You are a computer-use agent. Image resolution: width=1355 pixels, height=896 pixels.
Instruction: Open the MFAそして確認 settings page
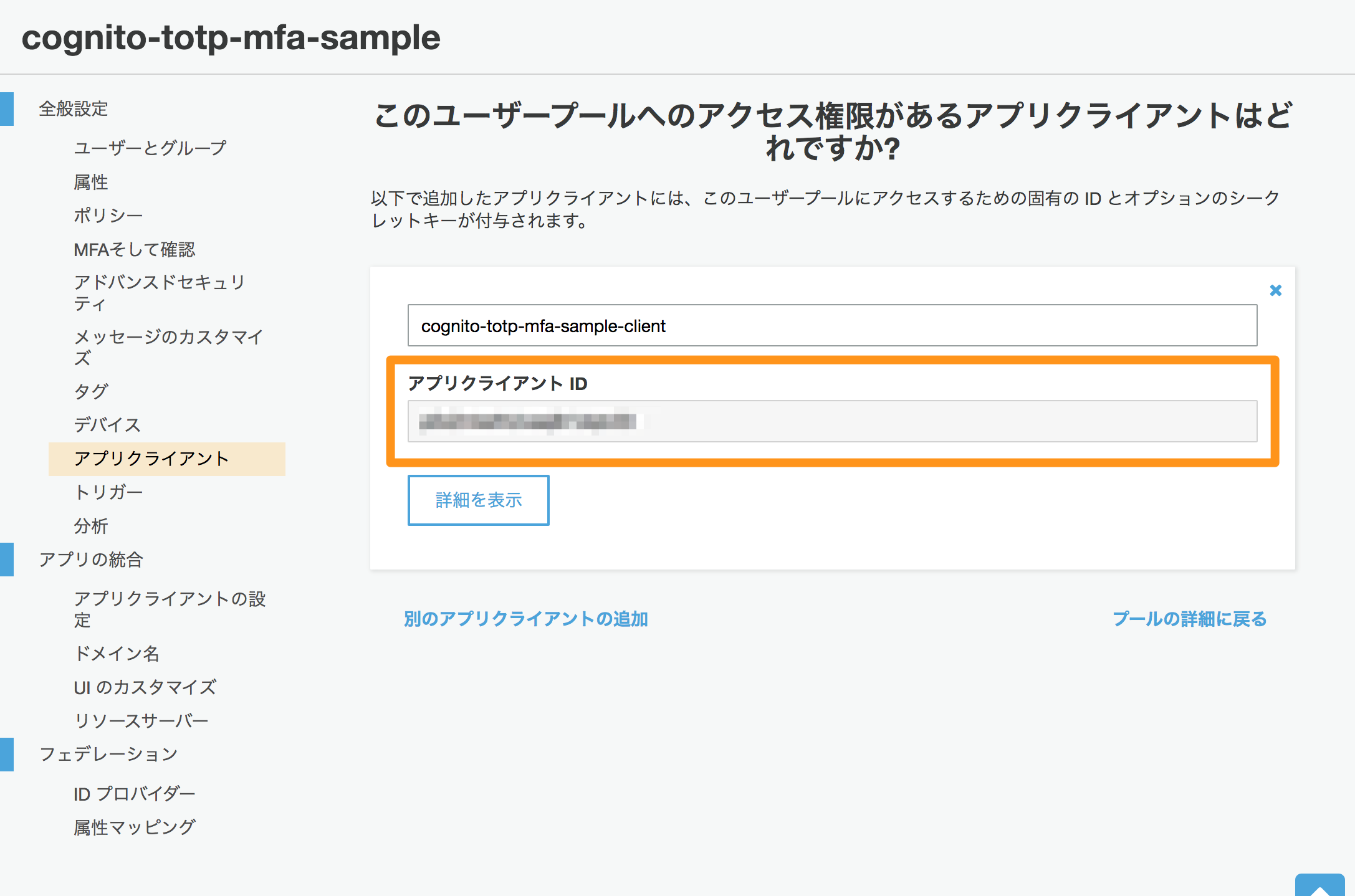click(x=135, y=249)
